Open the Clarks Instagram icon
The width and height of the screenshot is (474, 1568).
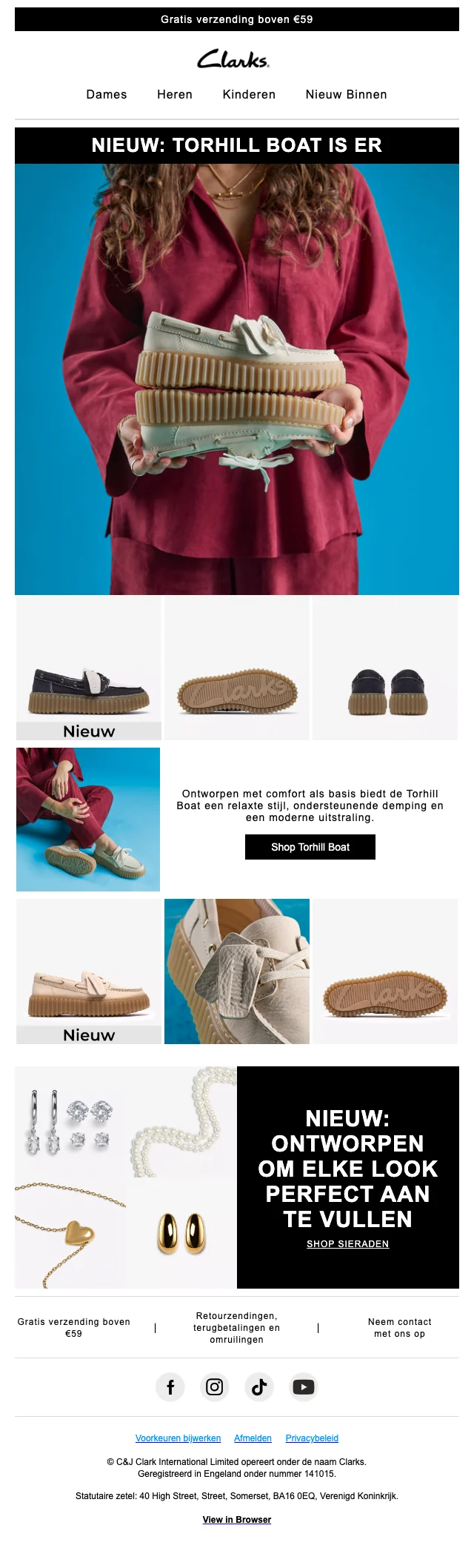215,1387
